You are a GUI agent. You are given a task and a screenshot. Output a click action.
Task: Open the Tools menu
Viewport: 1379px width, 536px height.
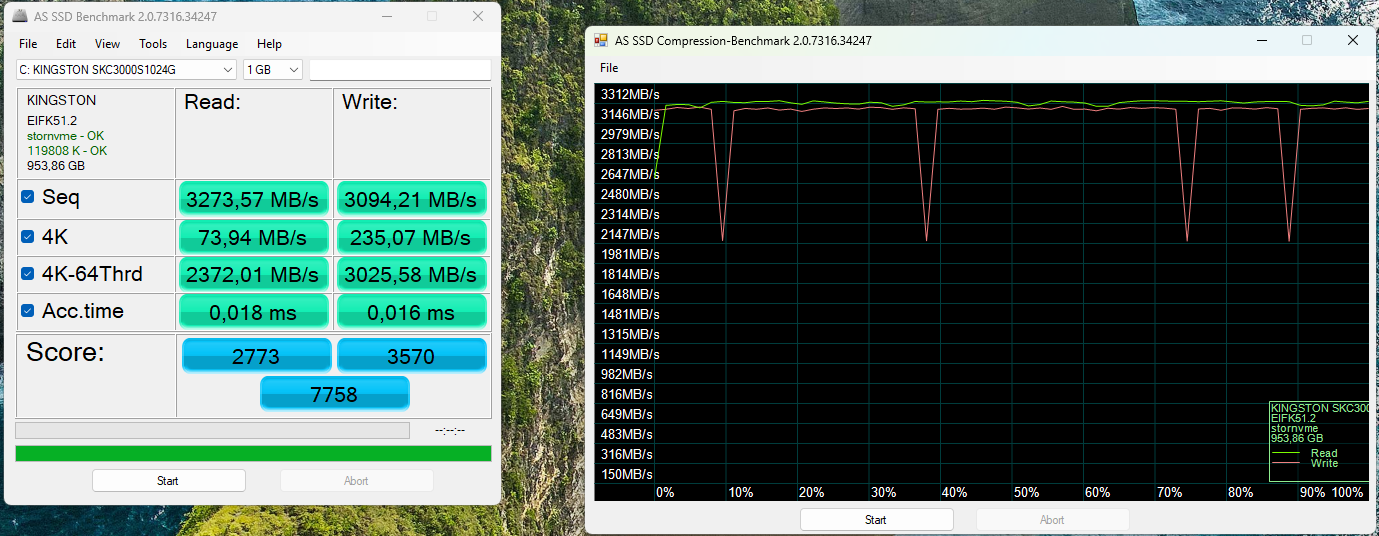(x=153, y=44)
